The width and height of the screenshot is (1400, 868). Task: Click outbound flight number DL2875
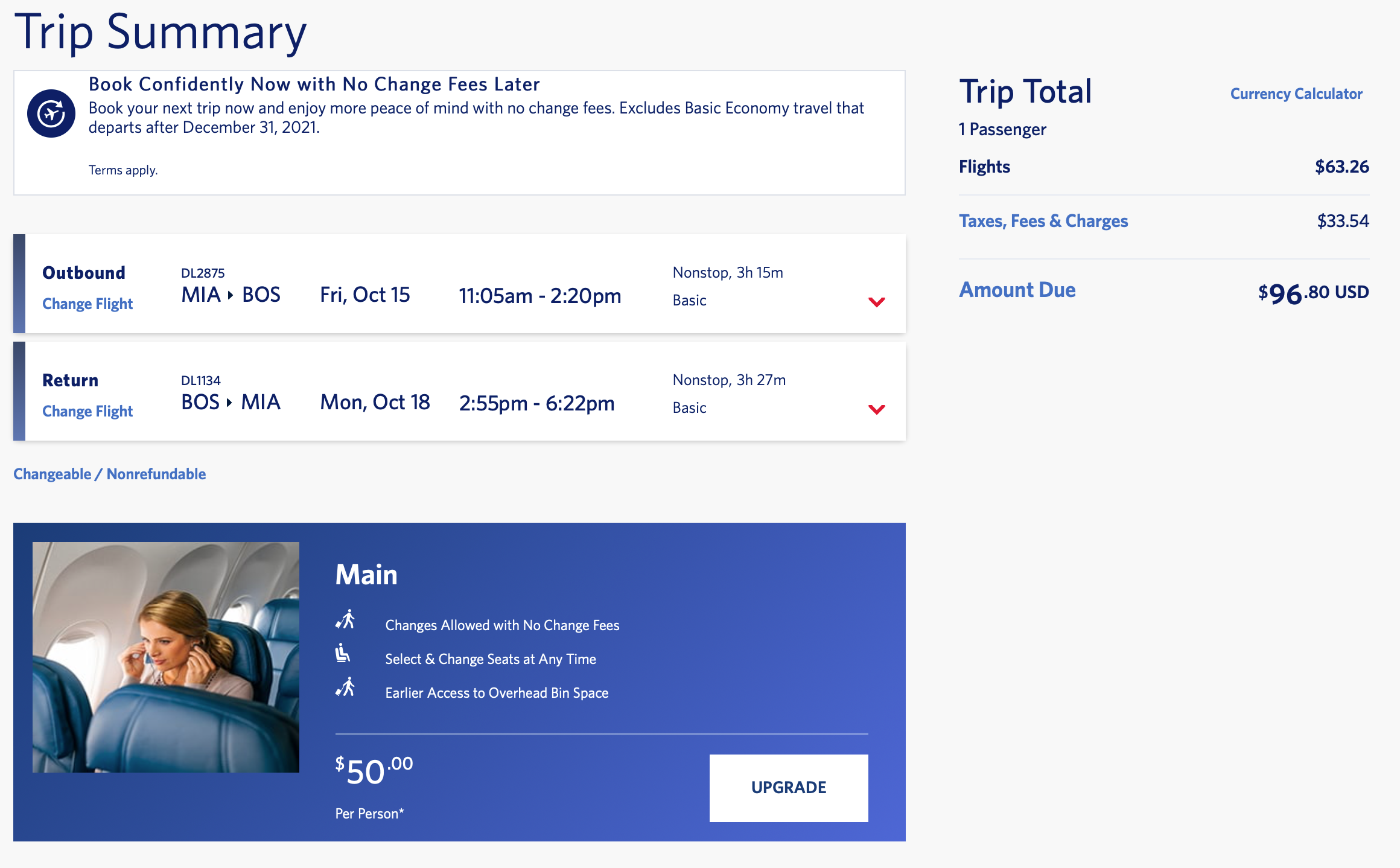coord(203,273)
